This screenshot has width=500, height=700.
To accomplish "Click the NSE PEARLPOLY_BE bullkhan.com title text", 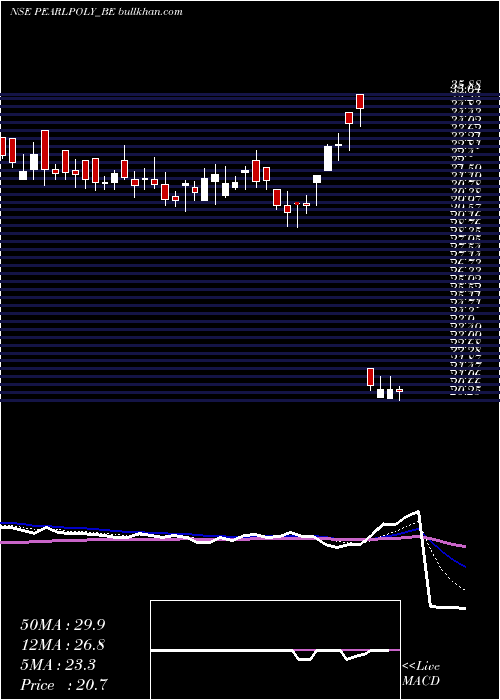I will (96, 12).
